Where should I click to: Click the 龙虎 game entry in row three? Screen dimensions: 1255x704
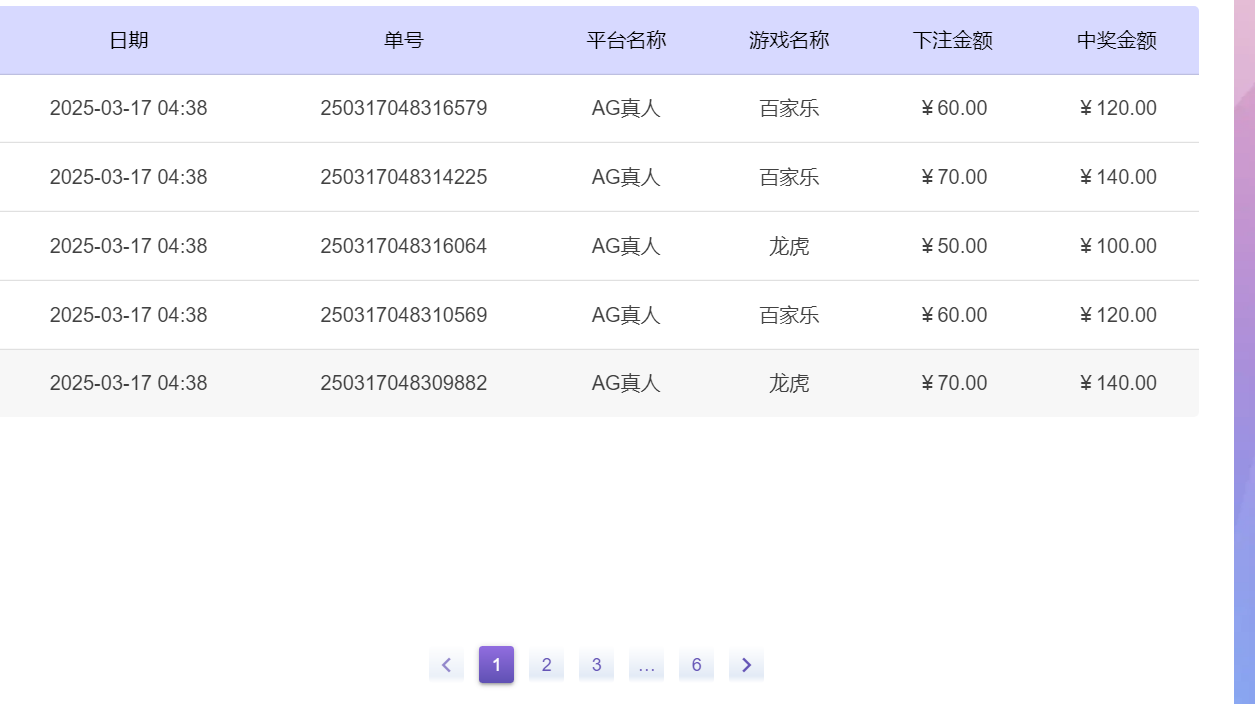(790, 246)
